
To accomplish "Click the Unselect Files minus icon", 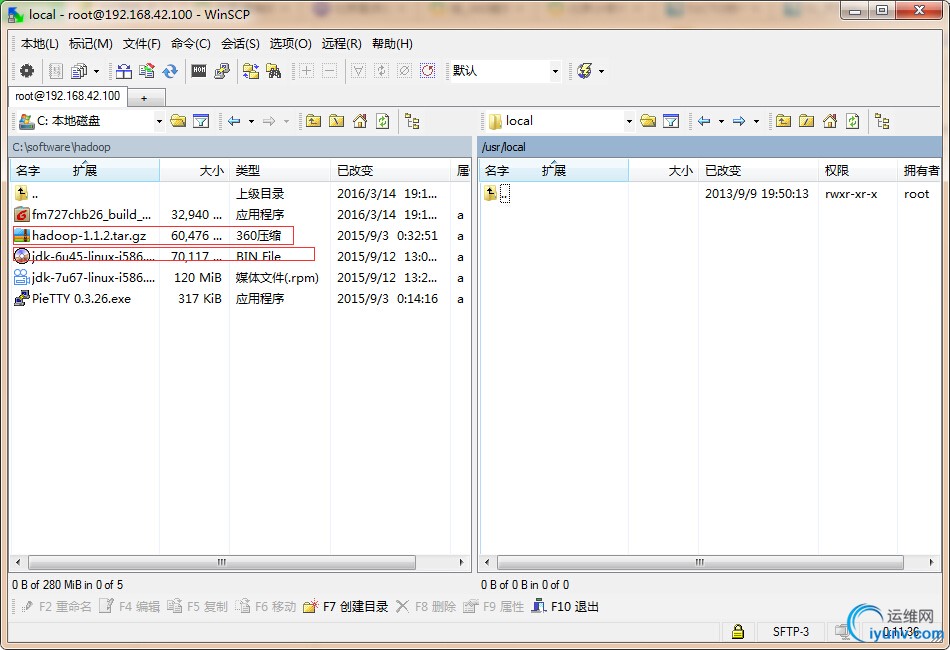I will 329,71.
